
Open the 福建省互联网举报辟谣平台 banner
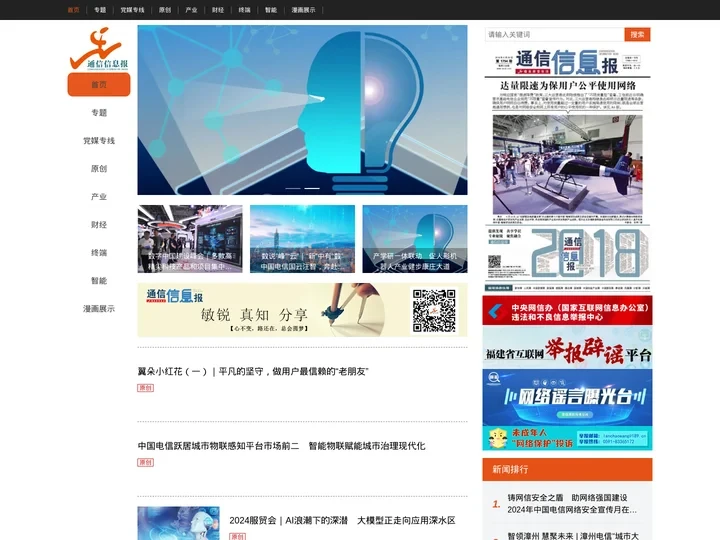[x=568, y=348]
